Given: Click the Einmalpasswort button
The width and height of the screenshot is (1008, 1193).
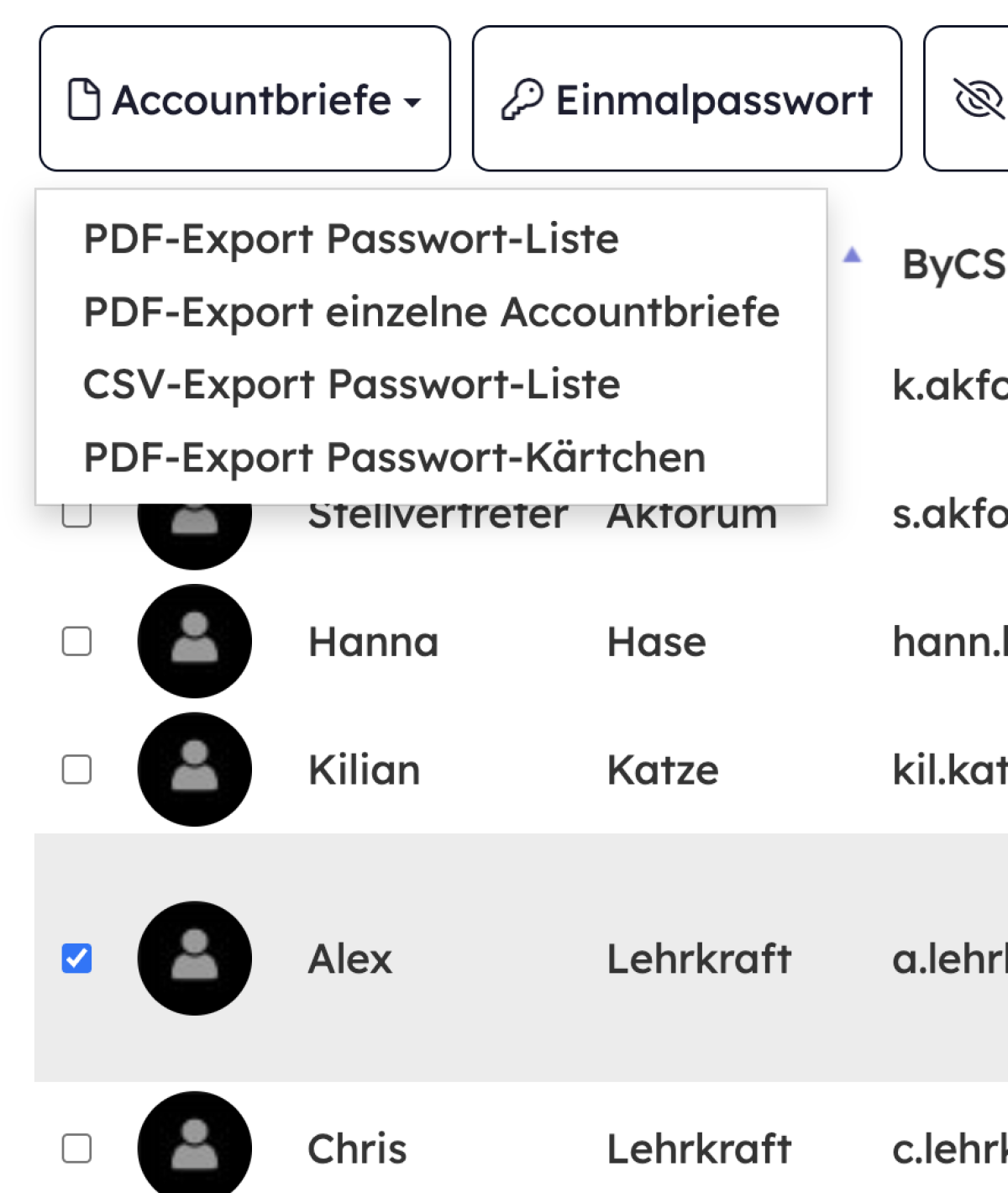Looking at the screenshot, I should pyautogui.click(x=687, y=98).
